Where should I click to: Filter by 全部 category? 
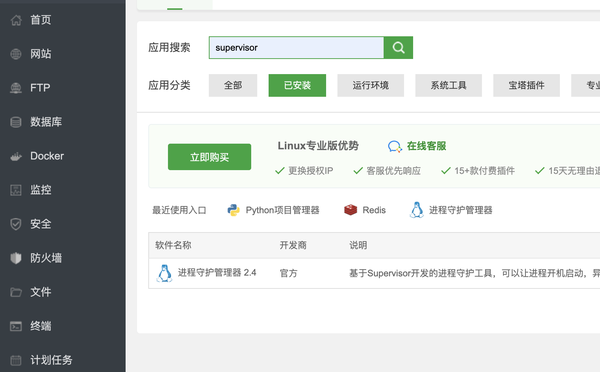[x=233, y=85]
